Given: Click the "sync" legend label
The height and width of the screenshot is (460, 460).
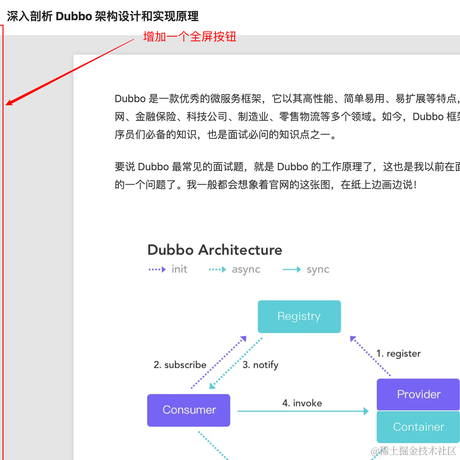Looking at the screenshot, I should 318,269.
